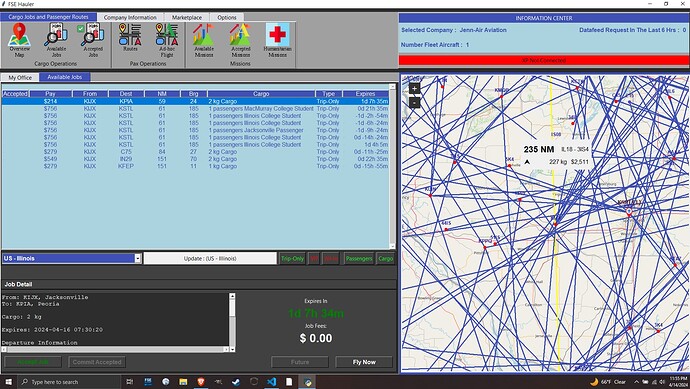Viewport: 690px width, 389px height.
Task: Sort the job list by Type column
Action: click(x=328, y=94)
